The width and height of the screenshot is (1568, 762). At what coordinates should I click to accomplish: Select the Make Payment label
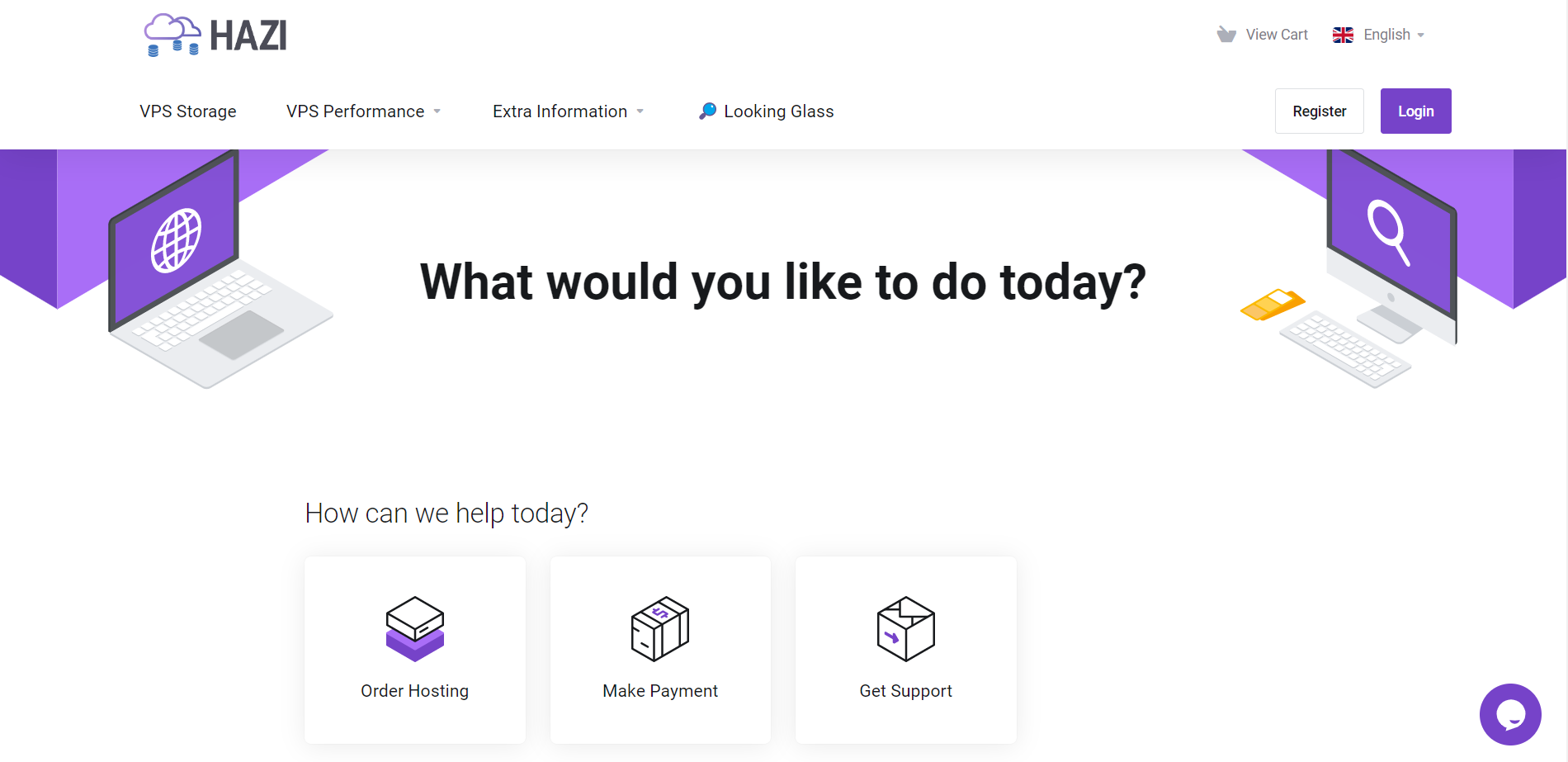pos(660,691)
